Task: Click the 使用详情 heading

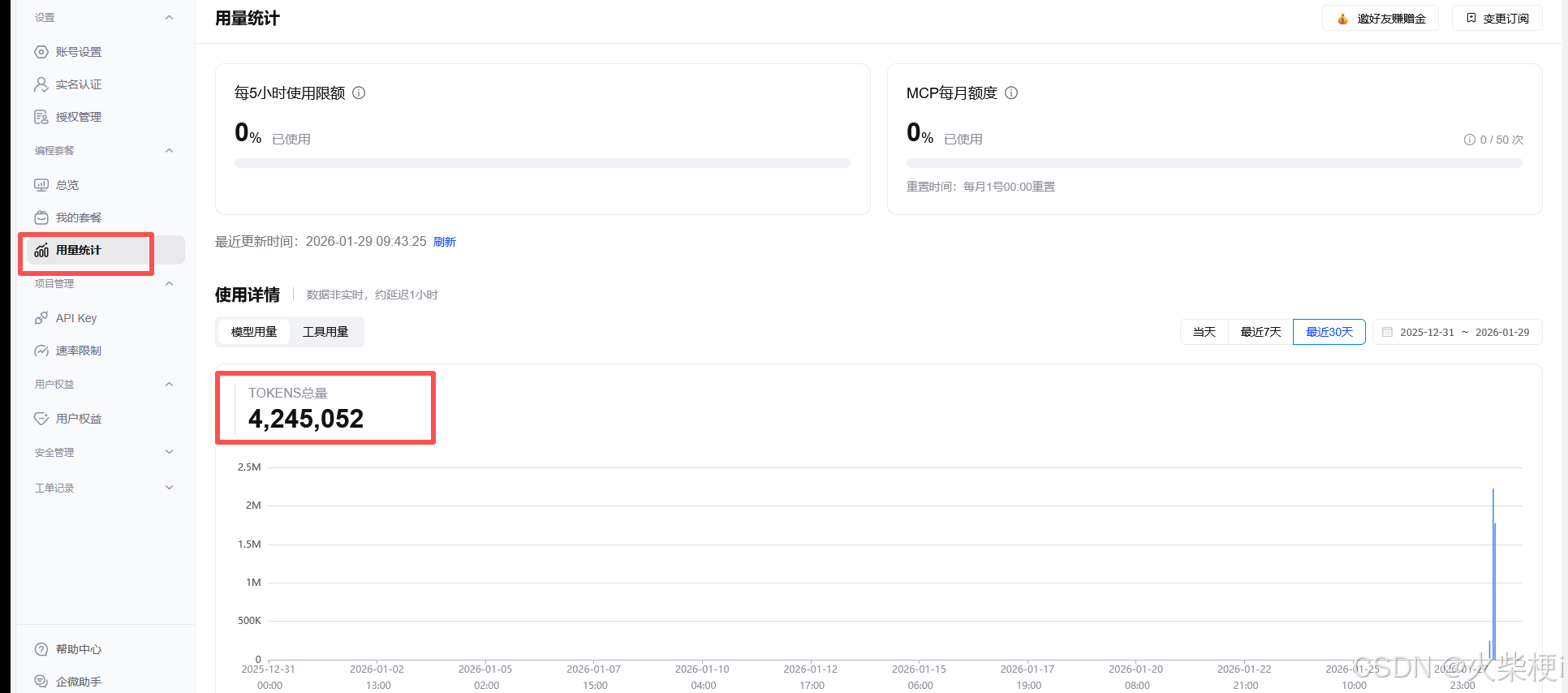Action: [247, 295]
